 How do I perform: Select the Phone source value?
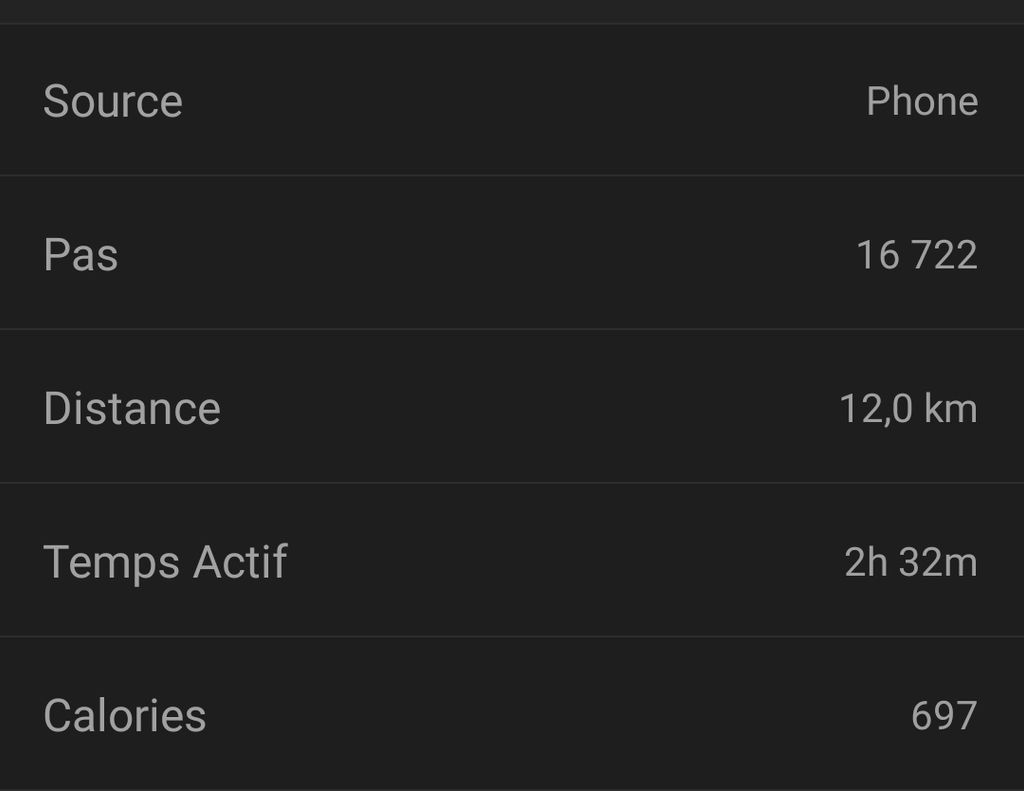[x=921, y=102]
